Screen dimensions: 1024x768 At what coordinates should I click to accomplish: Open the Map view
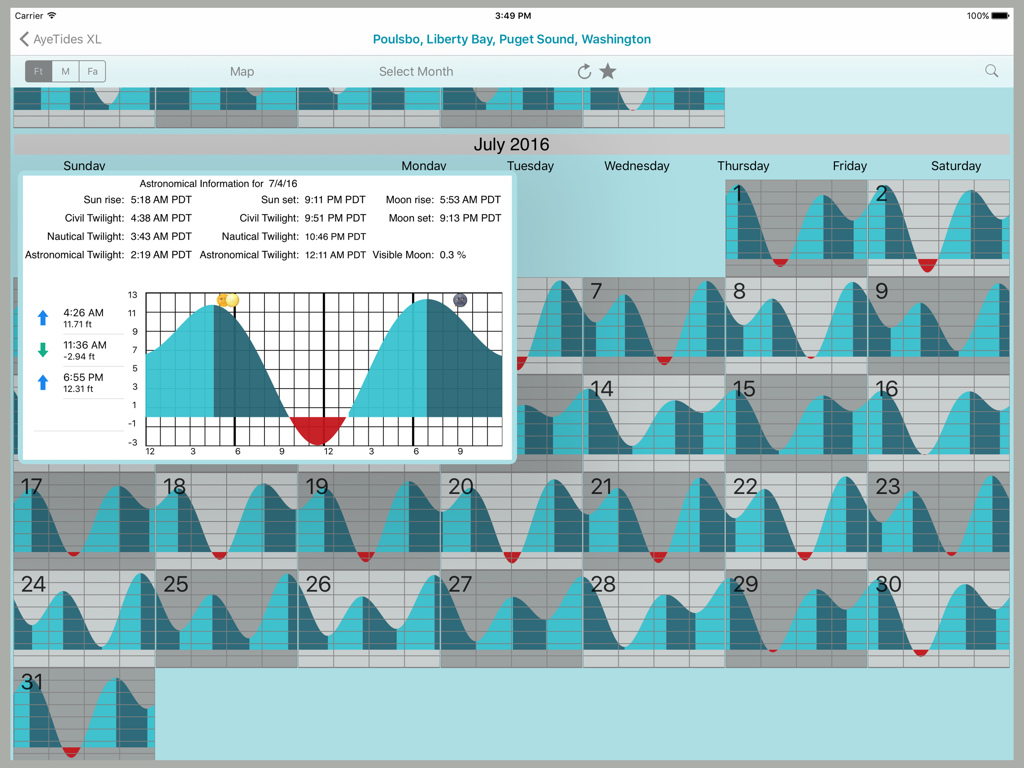(x=241, y=71)
